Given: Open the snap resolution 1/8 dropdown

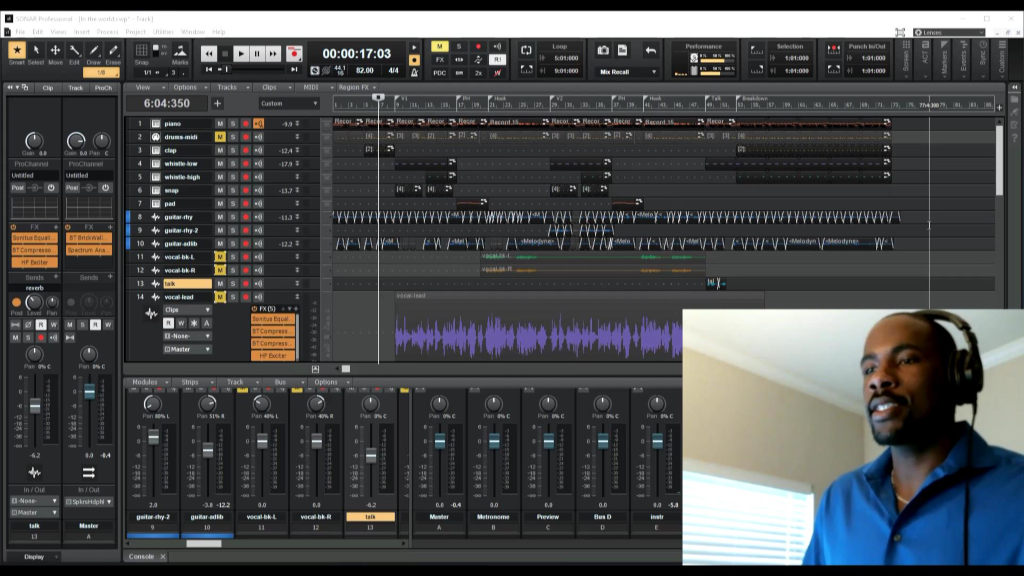Looking at the screenshot, I should point(101,72).
